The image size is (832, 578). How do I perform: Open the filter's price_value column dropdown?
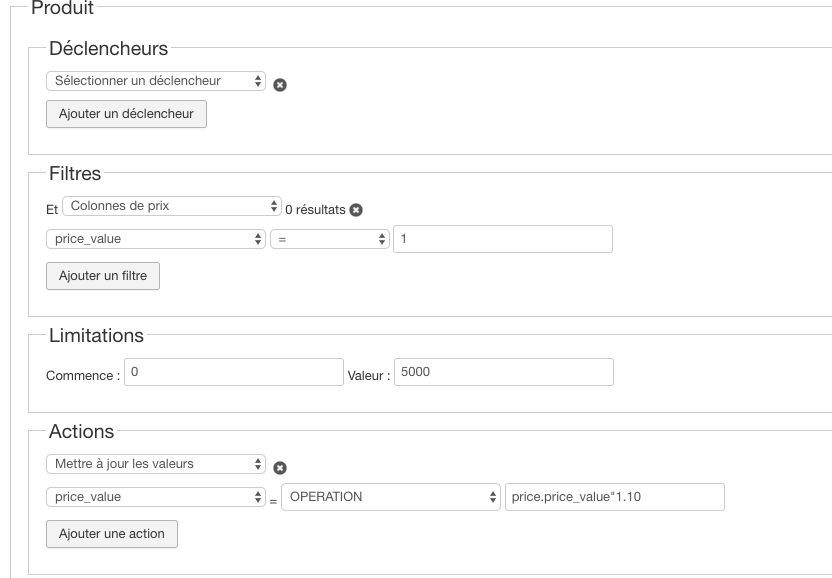[x=156, y=240]
